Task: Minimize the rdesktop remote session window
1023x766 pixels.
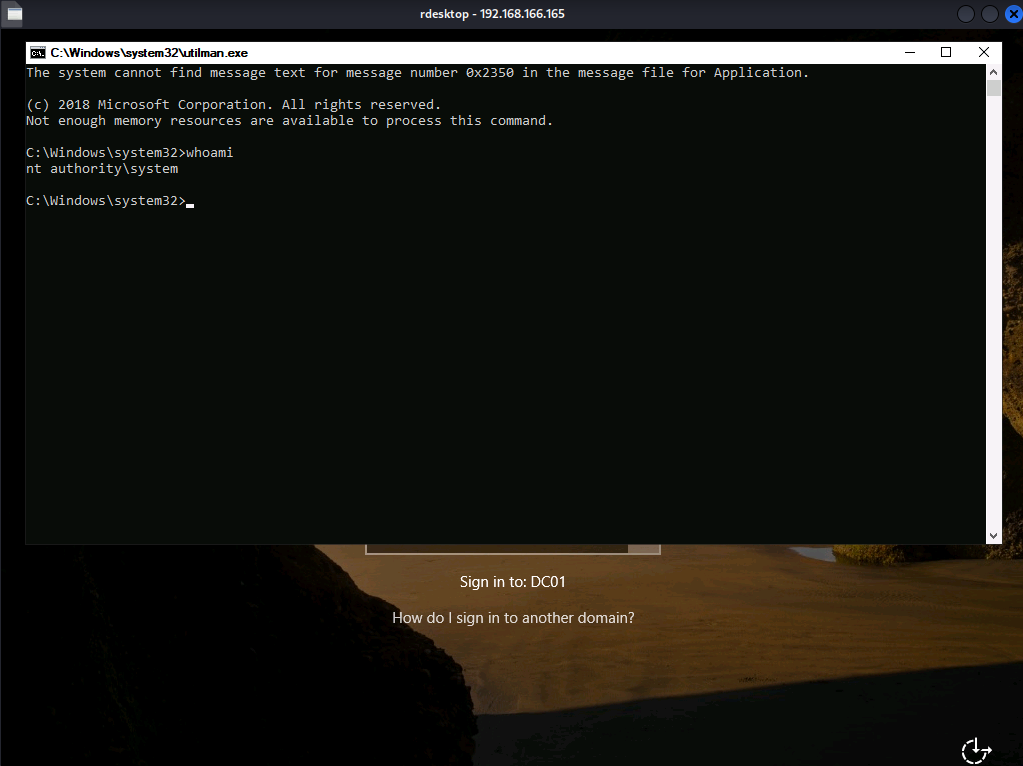Action: (x=966, y=14)
